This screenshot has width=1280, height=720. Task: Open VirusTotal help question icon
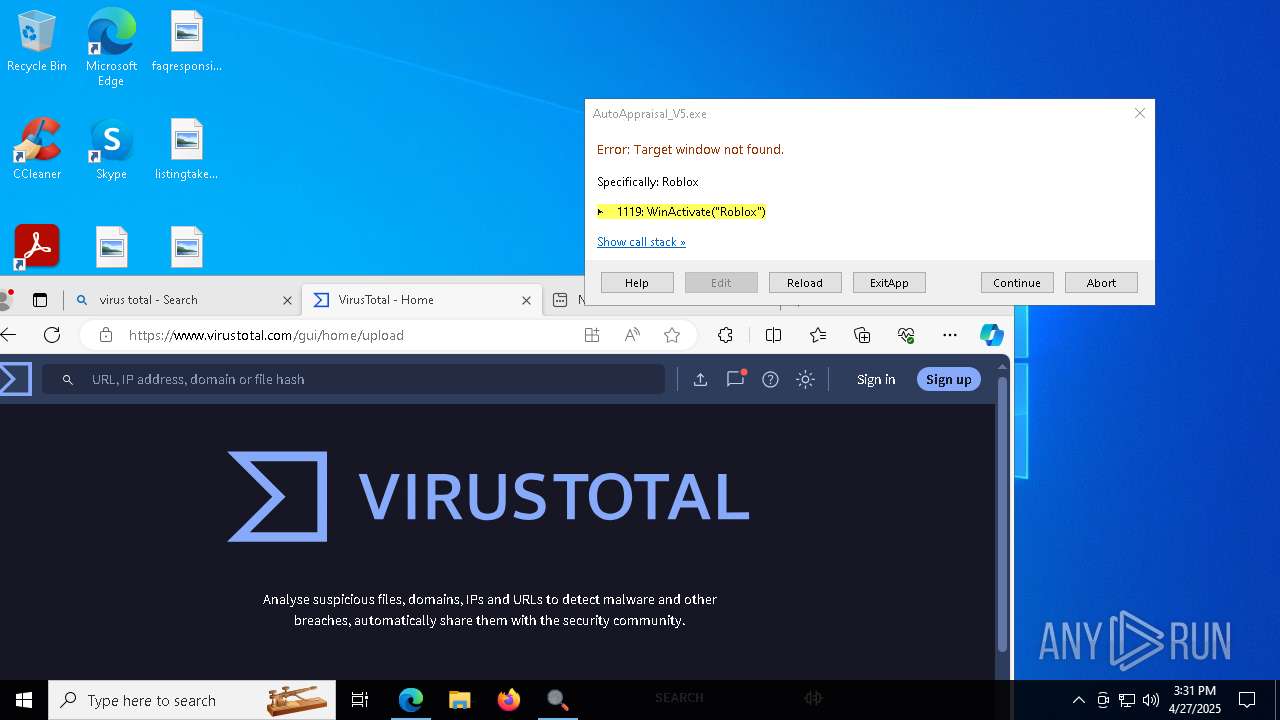tap(770, 379)
